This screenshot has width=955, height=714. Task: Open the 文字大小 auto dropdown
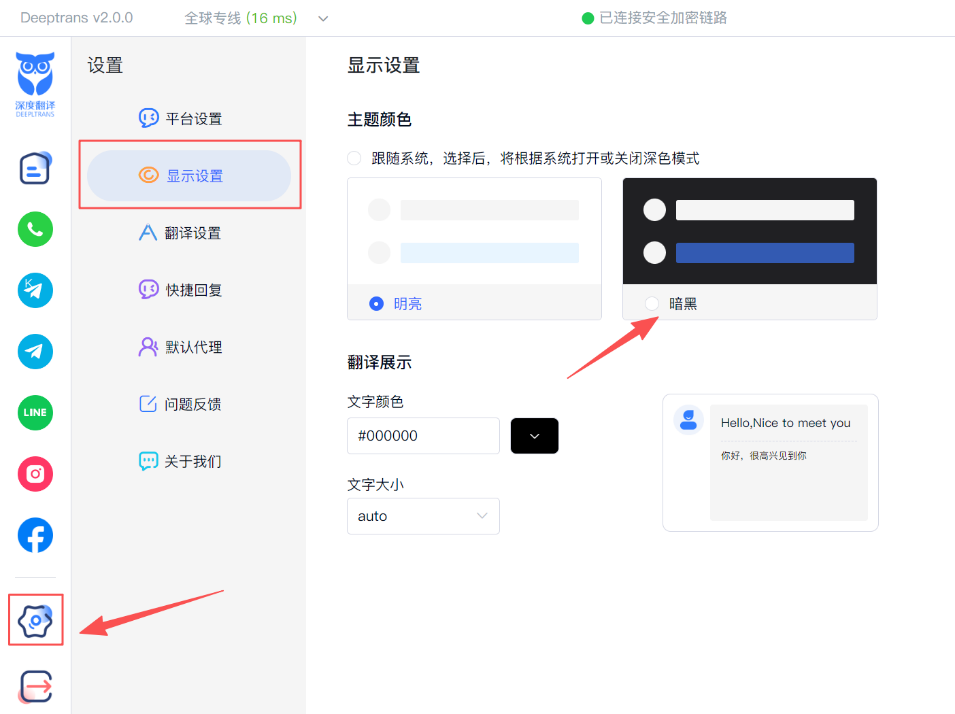point(423,516)
